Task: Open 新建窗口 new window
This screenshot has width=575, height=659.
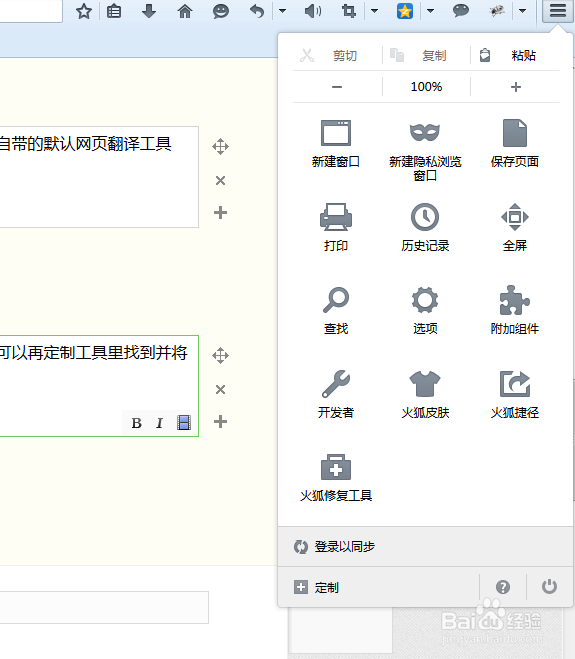Action: pos(336,144)
